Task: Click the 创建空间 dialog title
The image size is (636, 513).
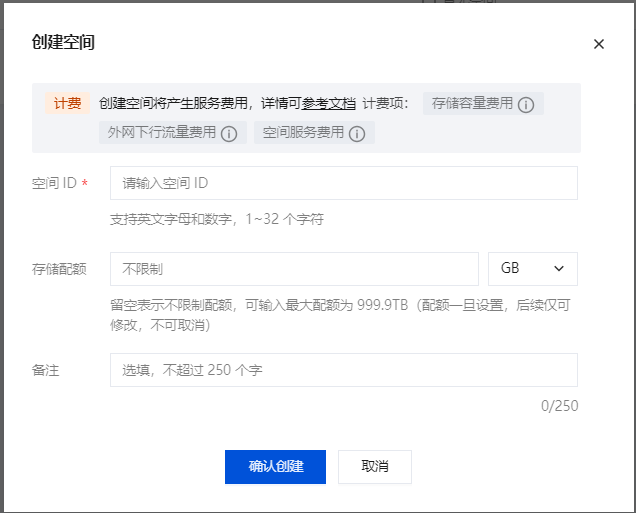Action: 63,42
